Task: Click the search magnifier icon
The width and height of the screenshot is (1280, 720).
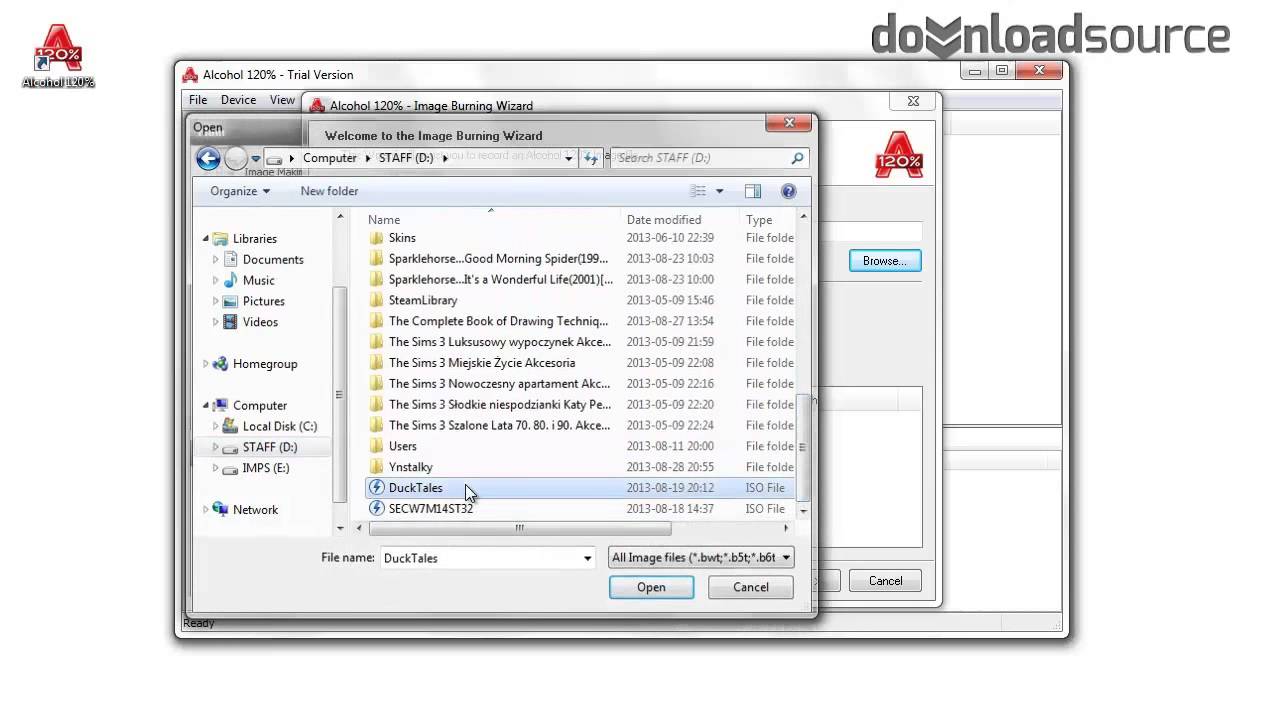Action: 797,158
